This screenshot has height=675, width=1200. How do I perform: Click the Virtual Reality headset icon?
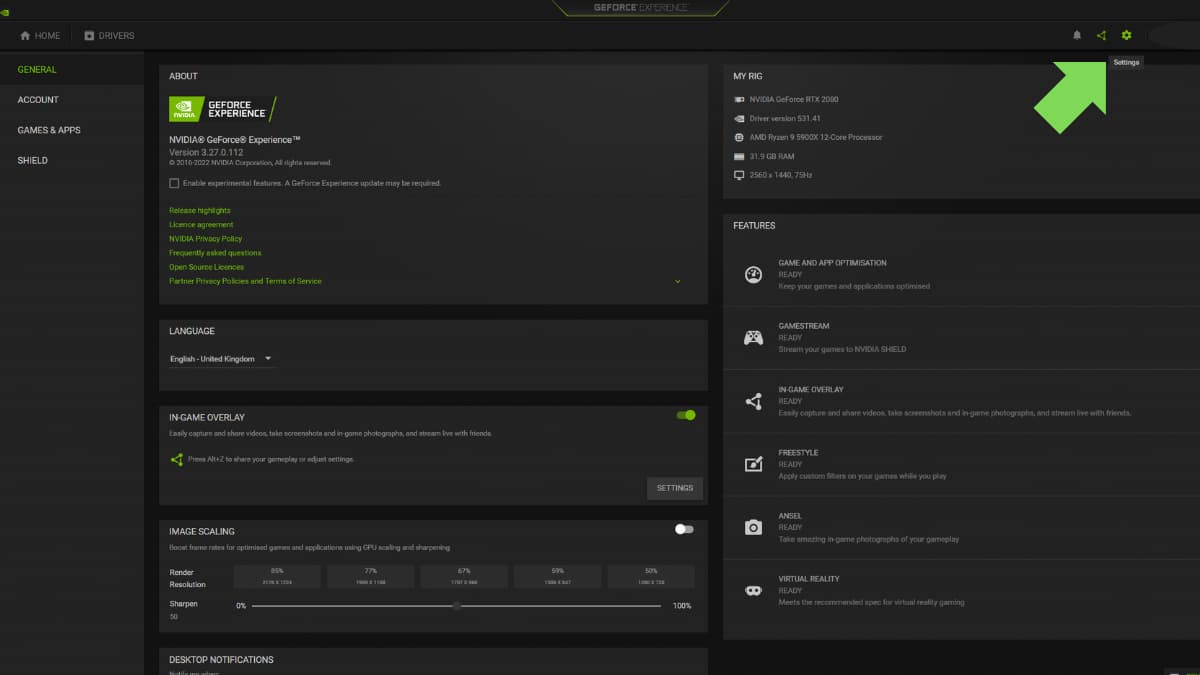[753, 590]
